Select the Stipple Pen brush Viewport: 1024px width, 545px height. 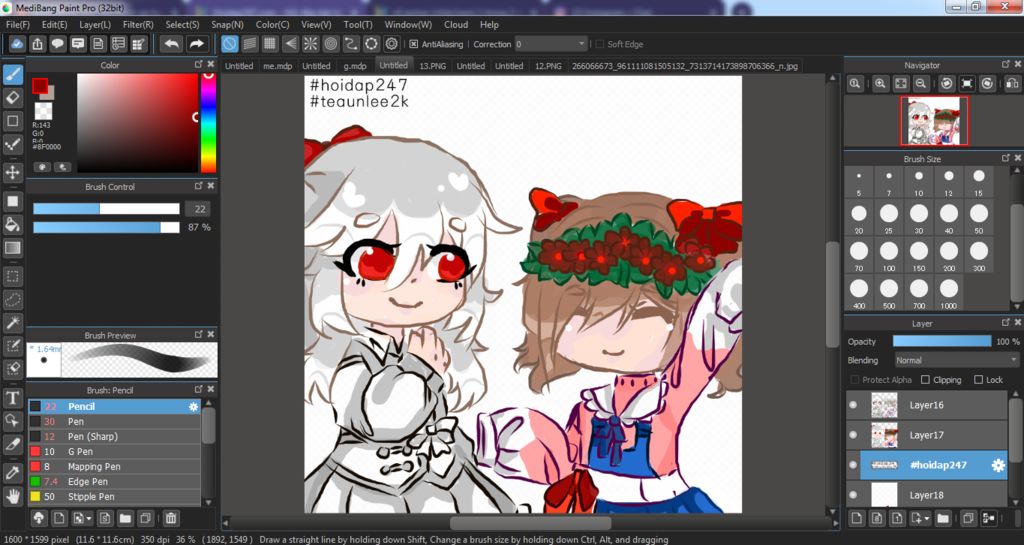pos(114,497)
